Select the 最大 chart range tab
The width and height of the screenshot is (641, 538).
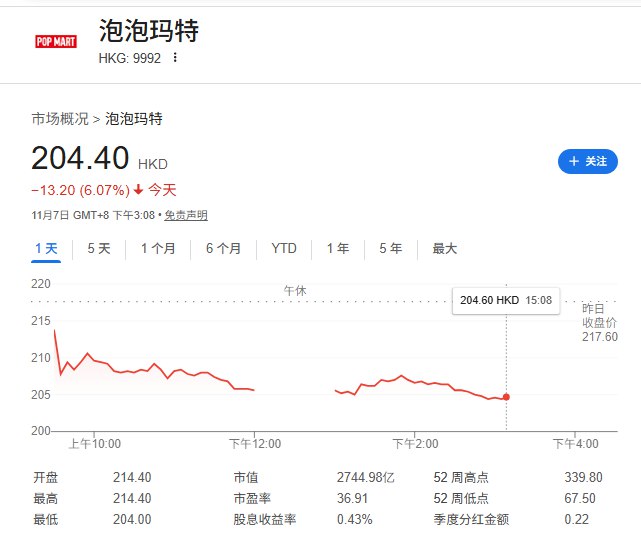point(444,249)
